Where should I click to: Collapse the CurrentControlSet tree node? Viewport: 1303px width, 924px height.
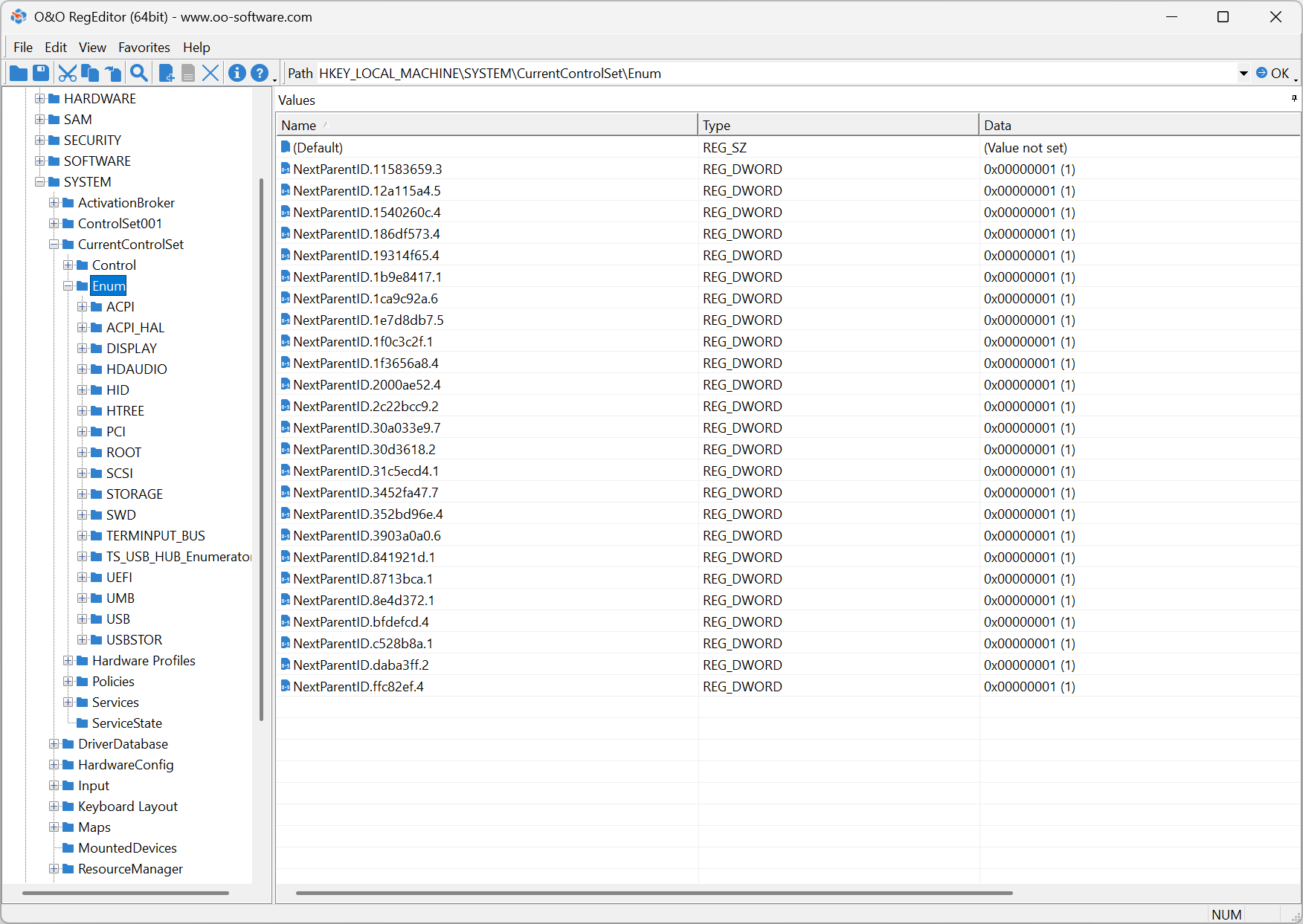click(x=54, y=245)
